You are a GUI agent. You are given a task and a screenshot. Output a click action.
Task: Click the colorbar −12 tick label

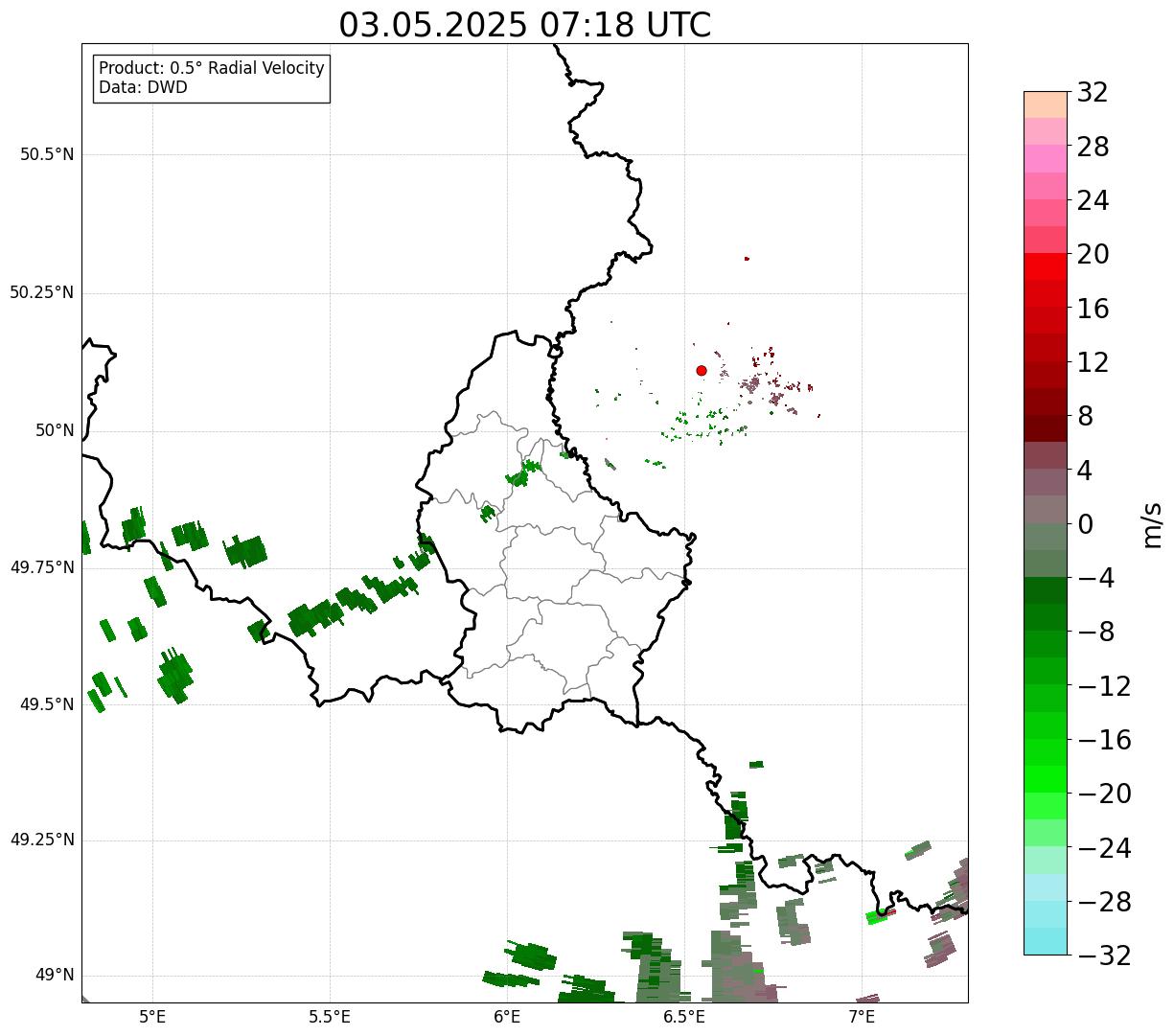click(x=1104, y=686)
